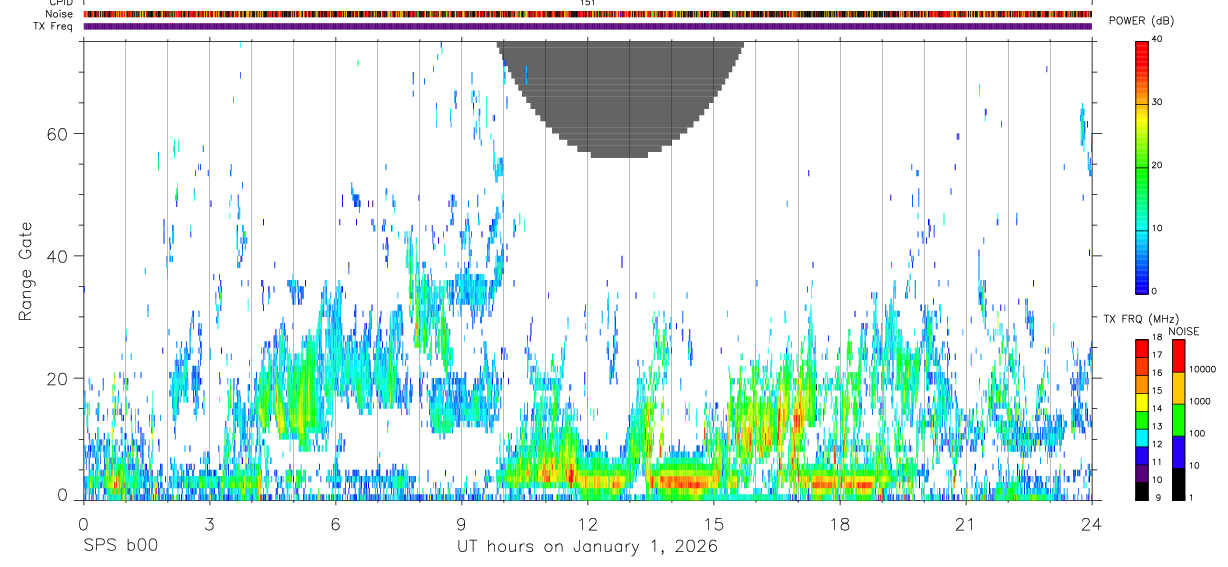Click the 20 tick on the power colorbar

tap(1158, 165)
